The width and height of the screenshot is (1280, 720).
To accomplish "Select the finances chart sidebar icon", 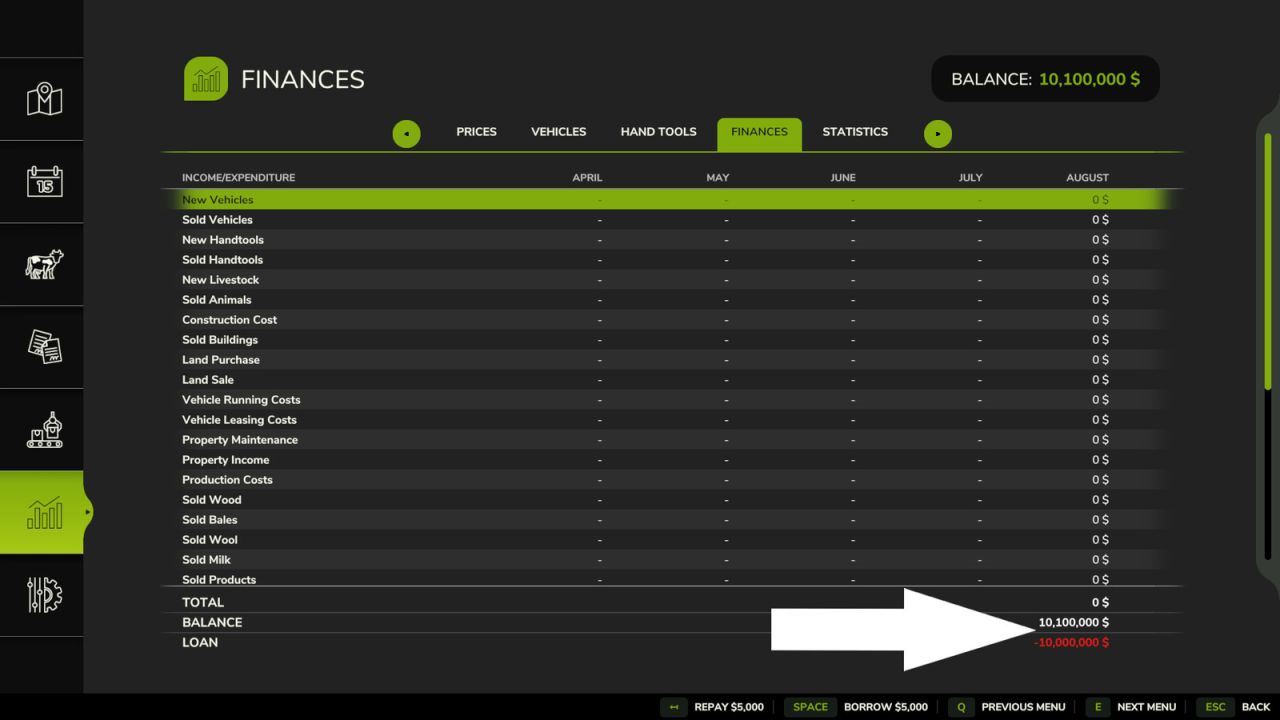I will pos(44,512).
